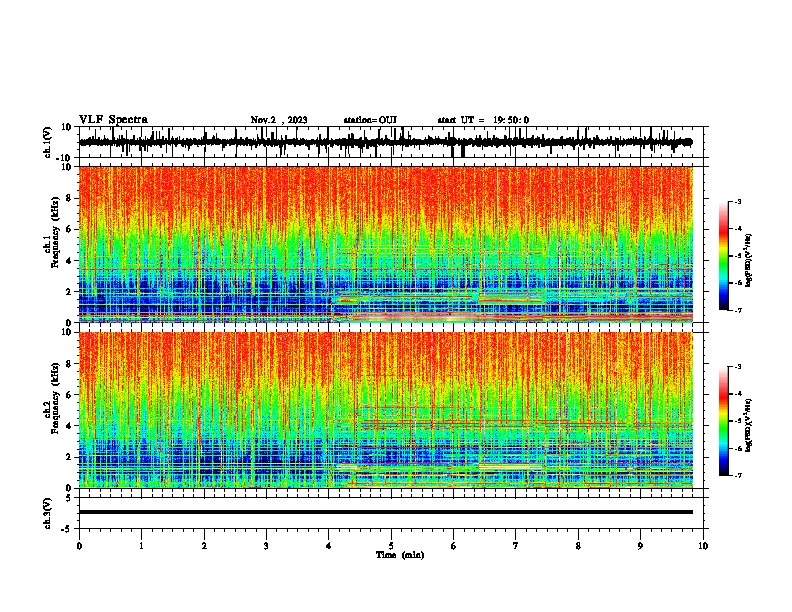The width and height of the screenshot is (792, 612).
Task: Click the "3" tick on the Time axis
Action: tap(266, 546)
